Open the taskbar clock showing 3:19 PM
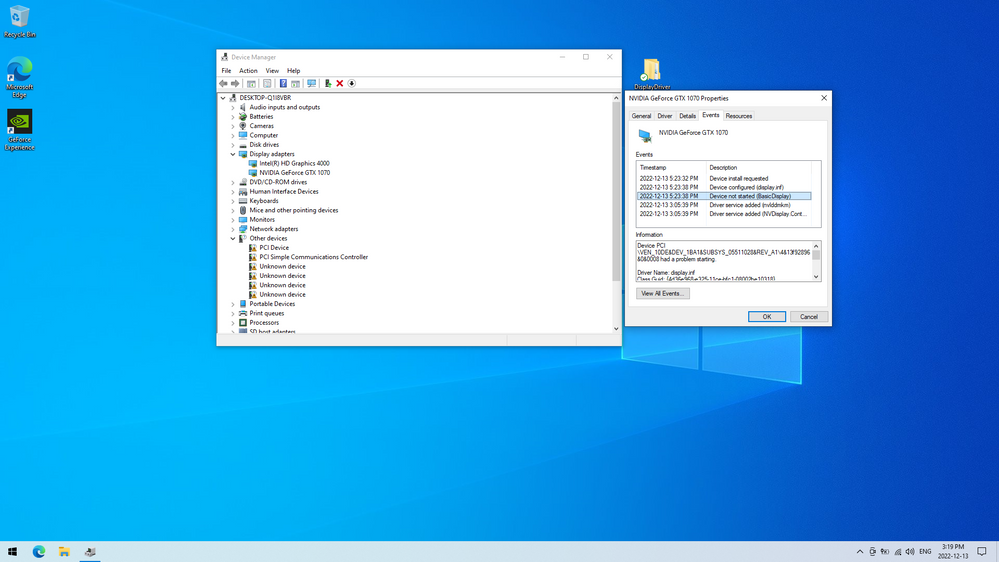999x562 pixels. (952, 552)
